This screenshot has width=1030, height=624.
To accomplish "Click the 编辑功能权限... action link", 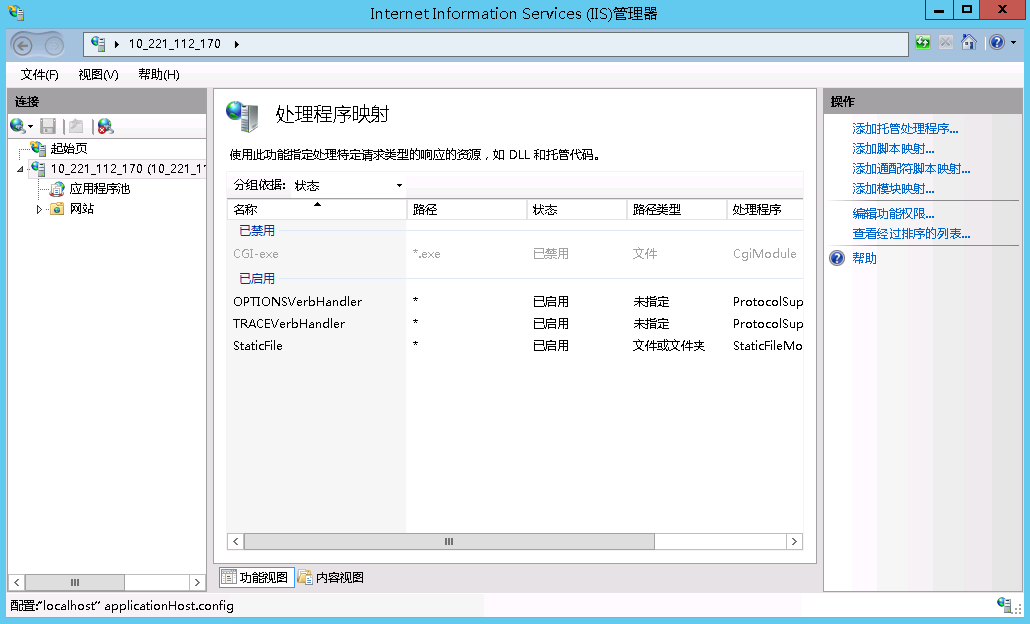I will click(893, 214).
